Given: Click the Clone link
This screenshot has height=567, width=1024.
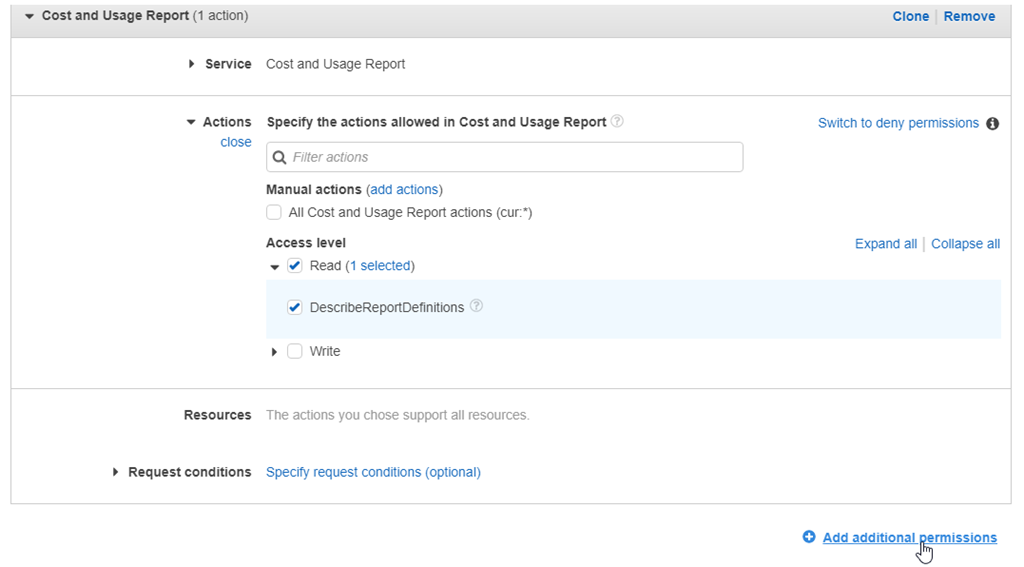Looking at the screenshot, I should pyautogui.click(x=910, y=17).
